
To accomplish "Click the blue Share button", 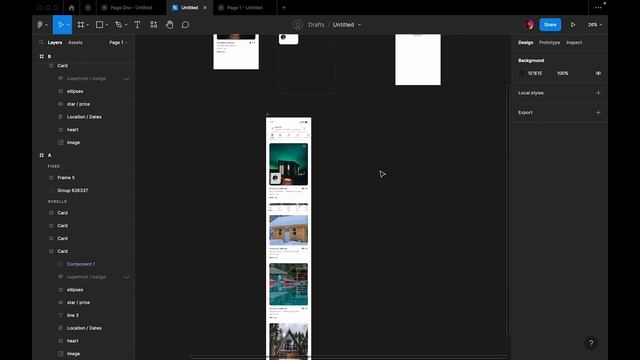I will click(x=550, y=25).
